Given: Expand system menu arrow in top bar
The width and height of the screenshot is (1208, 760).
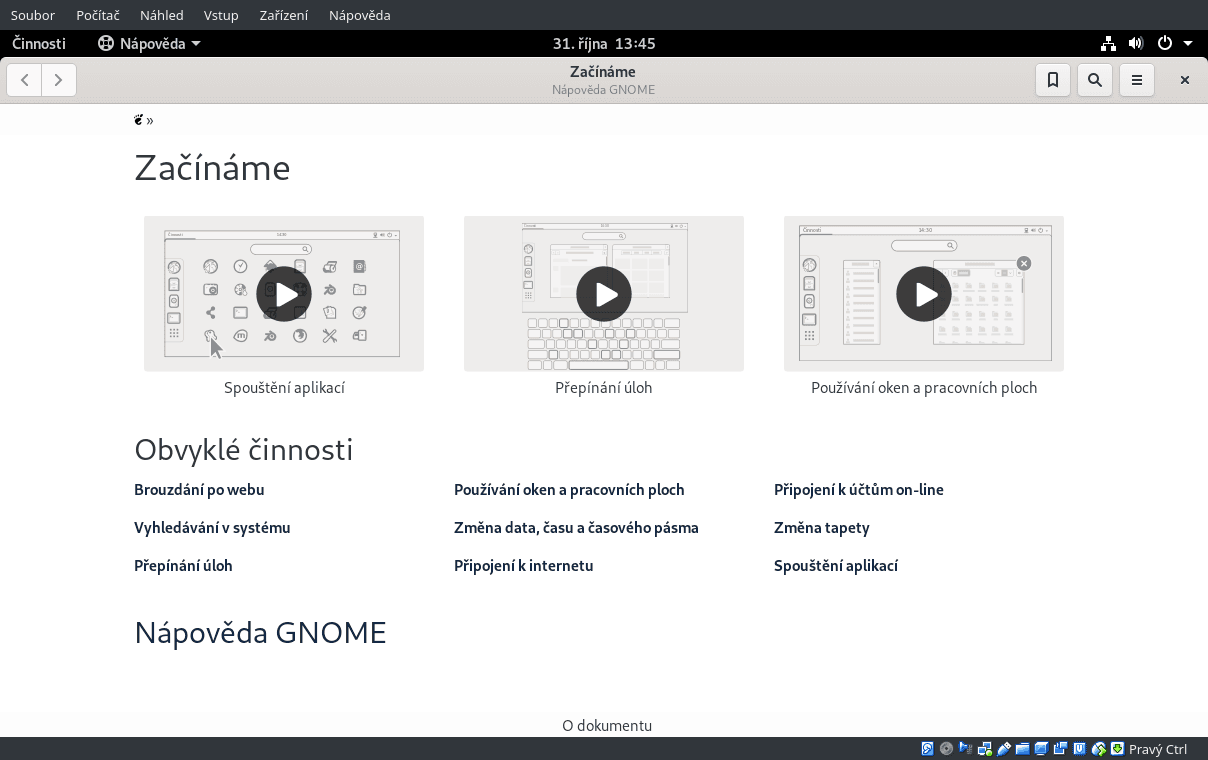Looking at the screenshot, I should click(1188, 44).
